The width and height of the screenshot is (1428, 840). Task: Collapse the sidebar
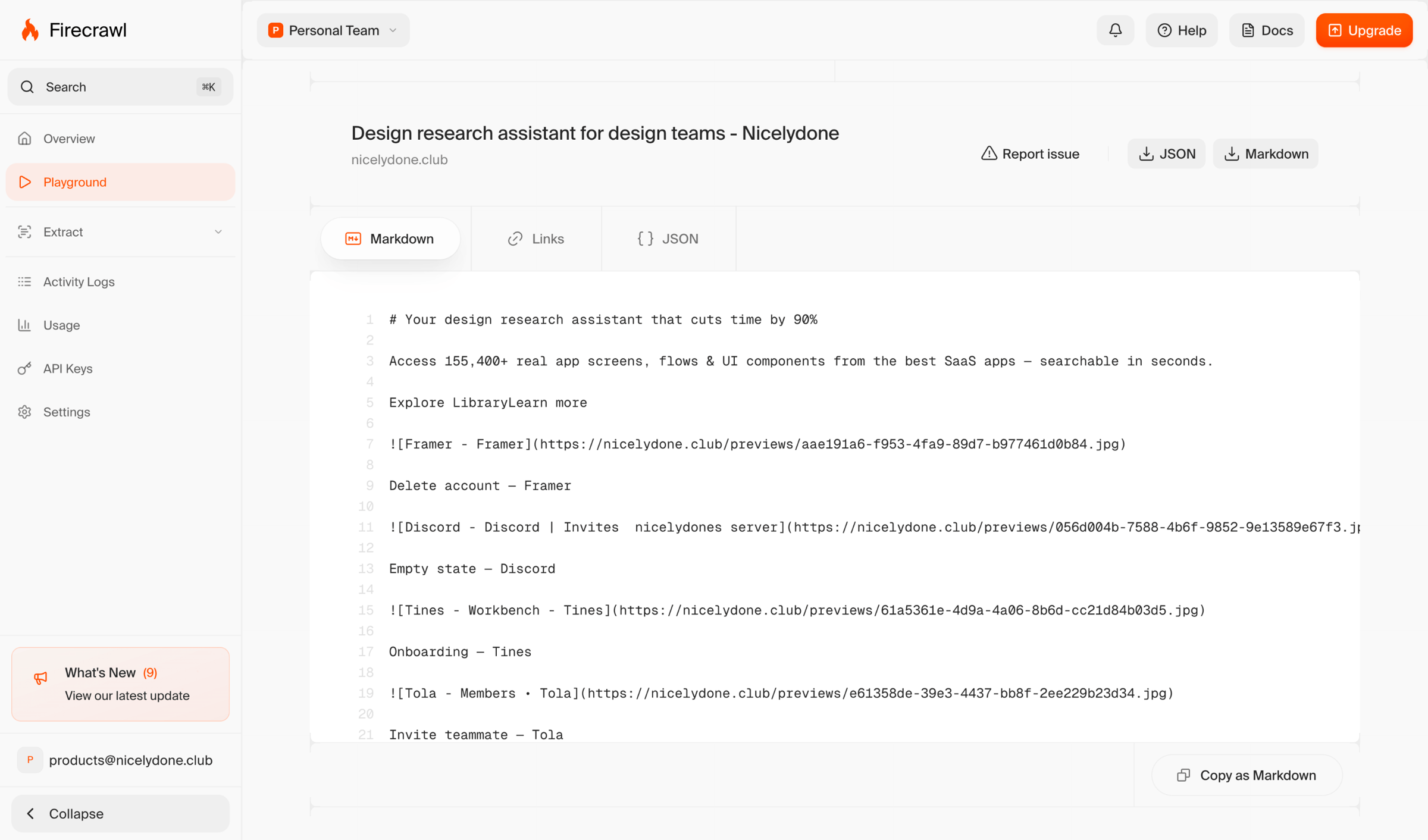click(120, 813)
